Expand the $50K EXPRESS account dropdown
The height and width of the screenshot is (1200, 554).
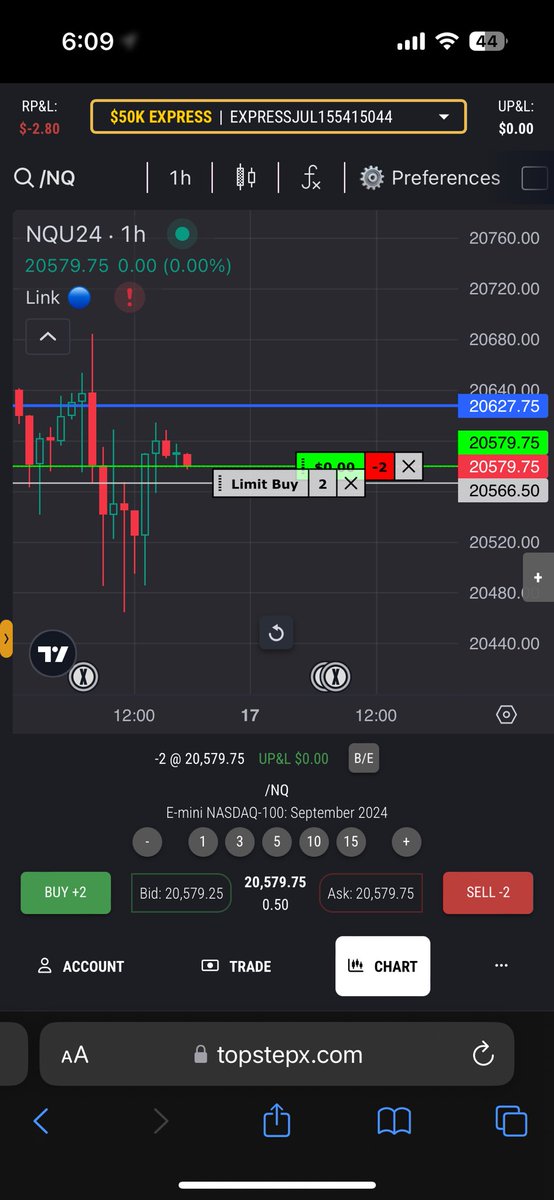pyautogui.click(x=278, y=117)
